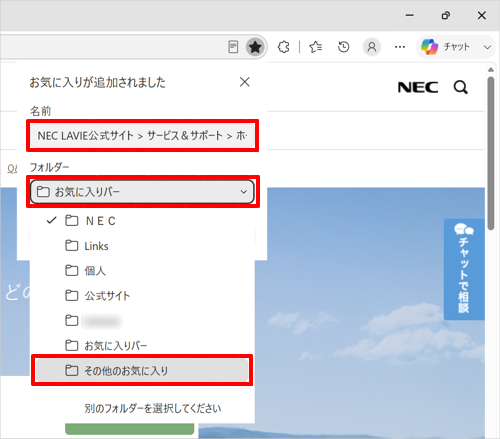
Task: Open the チャットで相談 side tab
Action: point(464,269)
